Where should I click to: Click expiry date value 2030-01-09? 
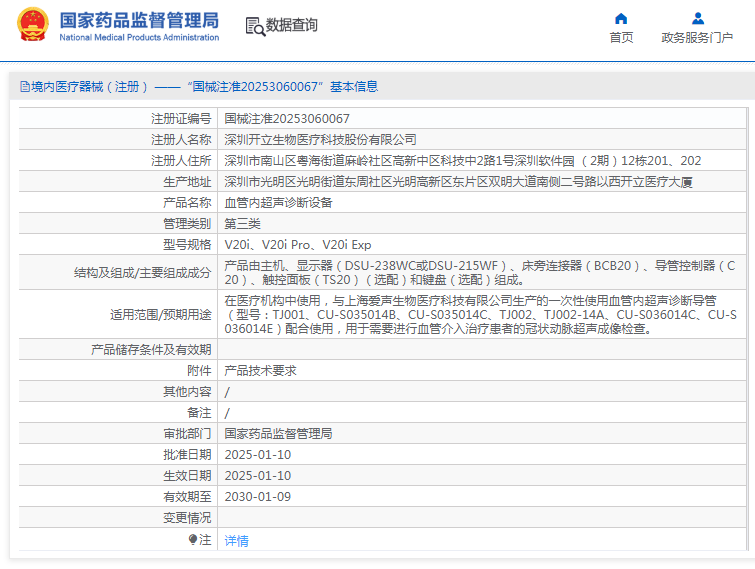point(258,497)
